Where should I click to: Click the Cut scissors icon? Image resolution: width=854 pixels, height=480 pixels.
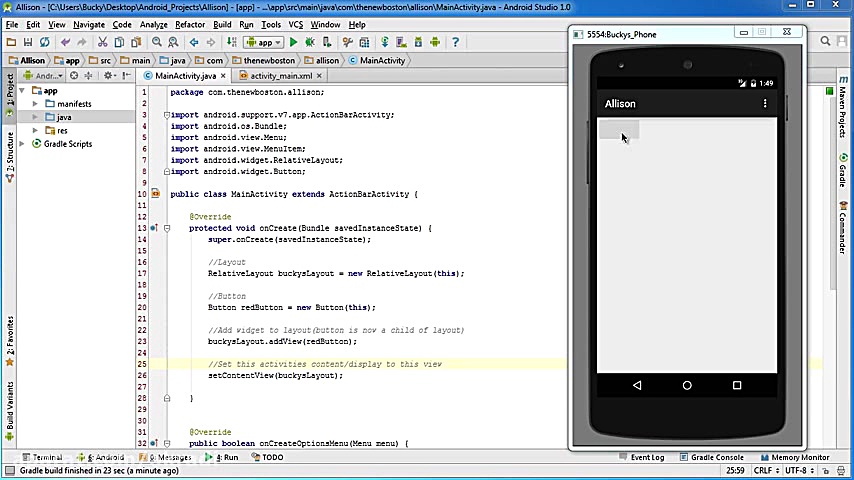click(102, 42)
